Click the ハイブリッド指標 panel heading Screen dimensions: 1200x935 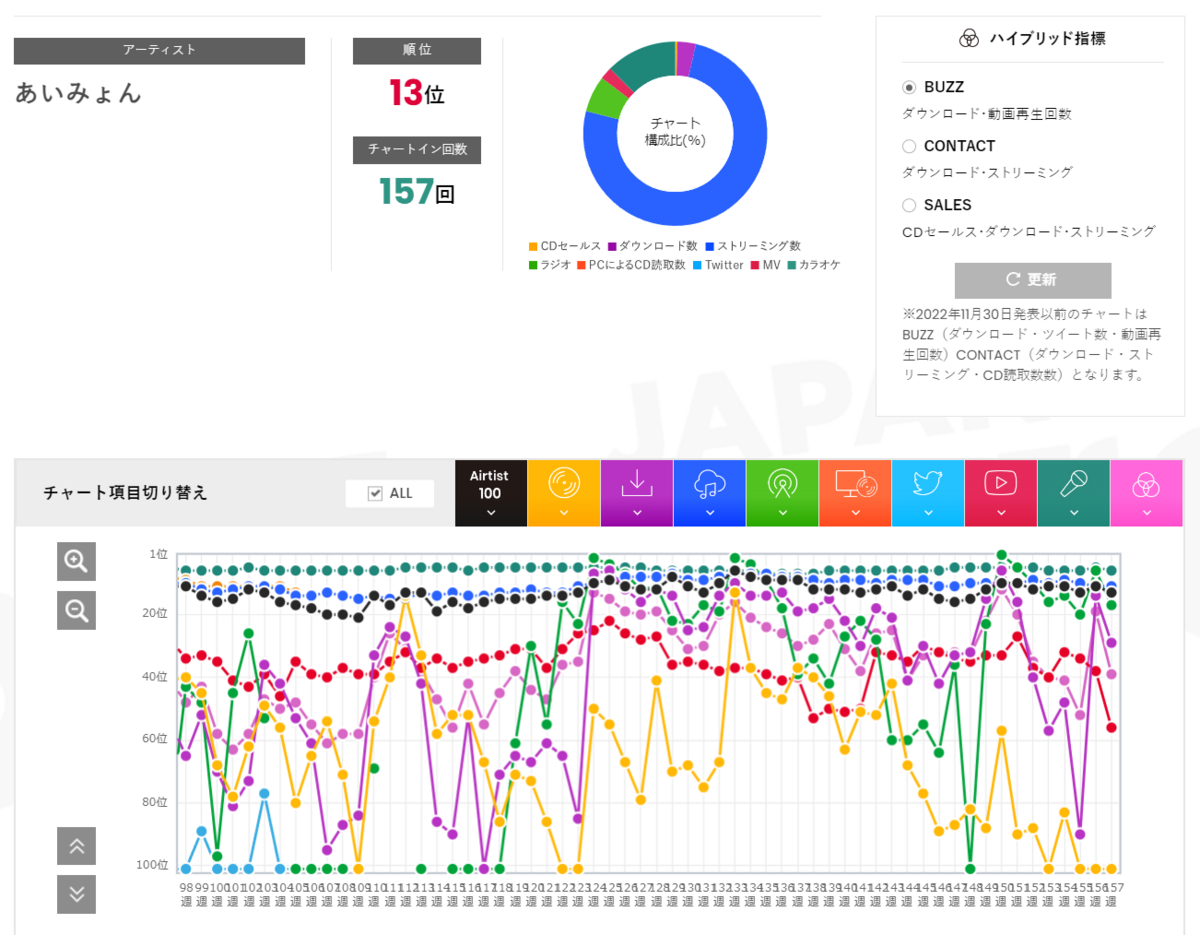[x=1047, y=39]
